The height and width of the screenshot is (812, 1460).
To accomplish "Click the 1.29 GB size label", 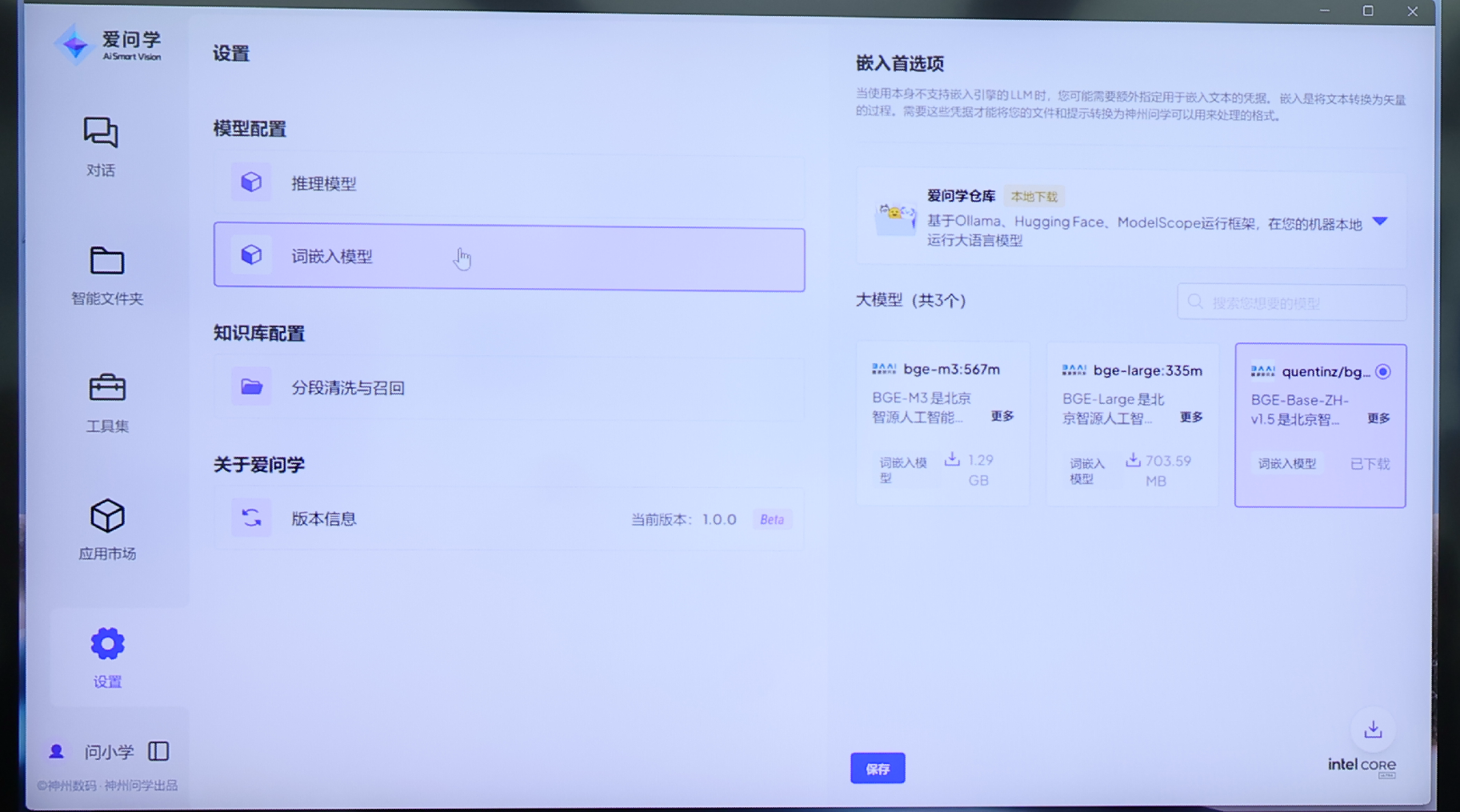I will [980, 470].
